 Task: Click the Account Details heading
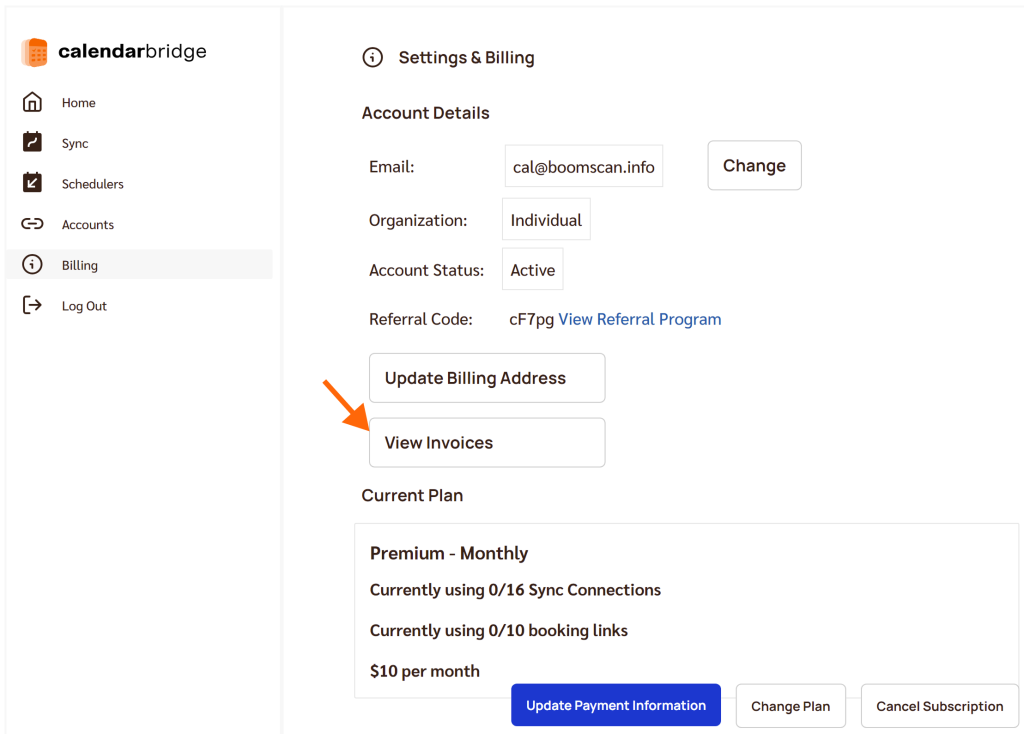click(426, 113)
